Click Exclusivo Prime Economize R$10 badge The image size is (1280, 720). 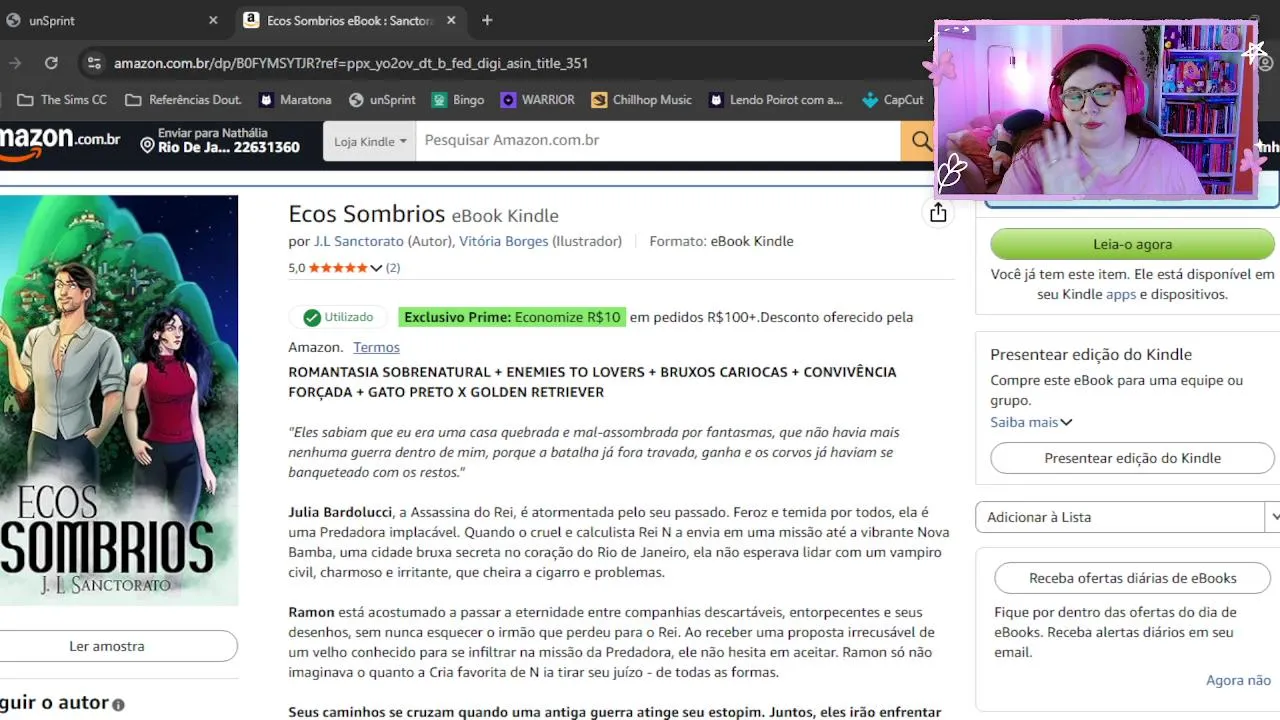(512, 317)
